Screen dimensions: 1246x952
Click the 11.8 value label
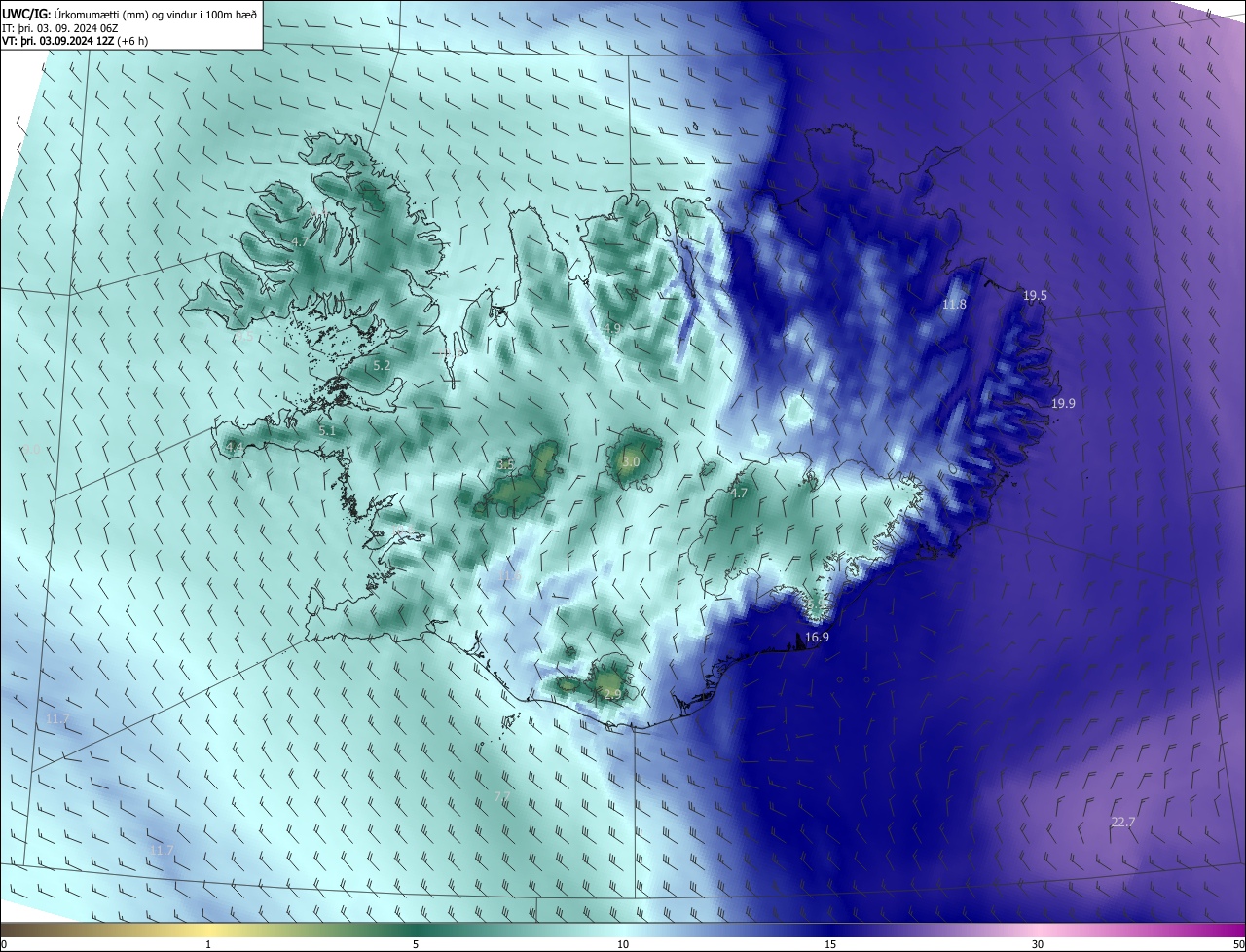pyautogui.click(x=955, y=304)
